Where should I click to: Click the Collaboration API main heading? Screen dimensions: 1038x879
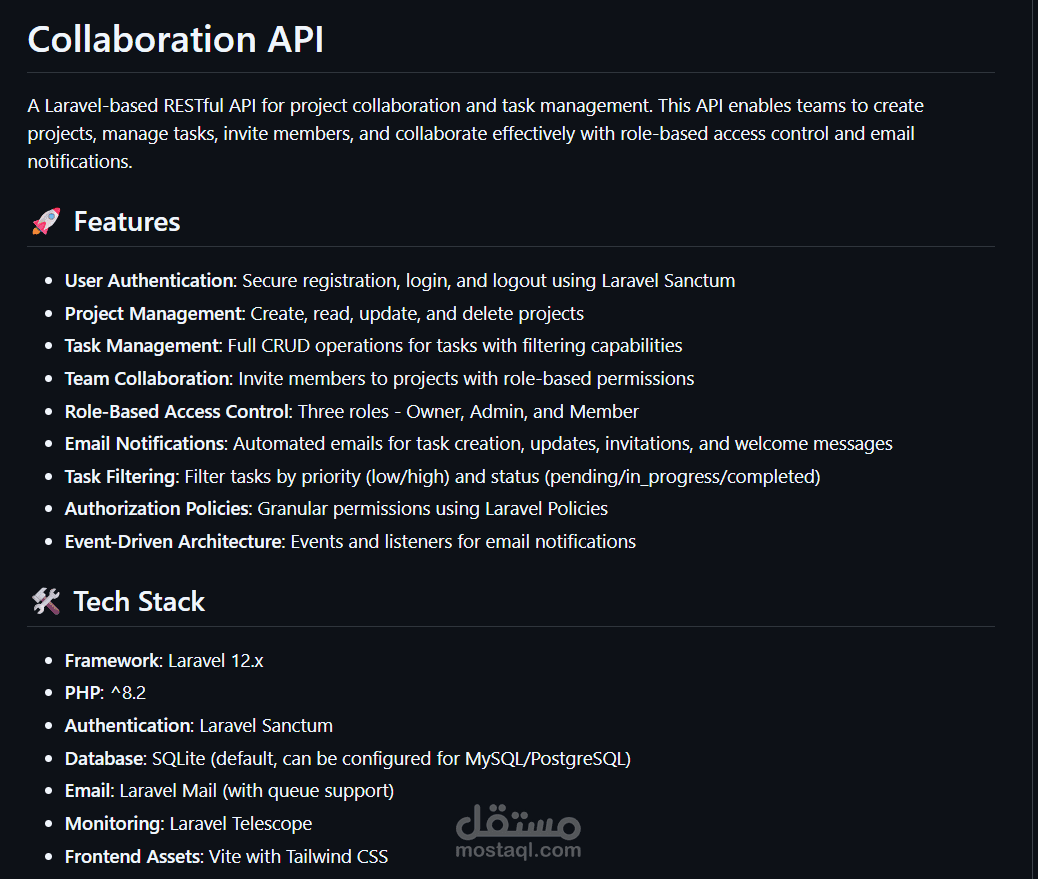pos(175,39)
